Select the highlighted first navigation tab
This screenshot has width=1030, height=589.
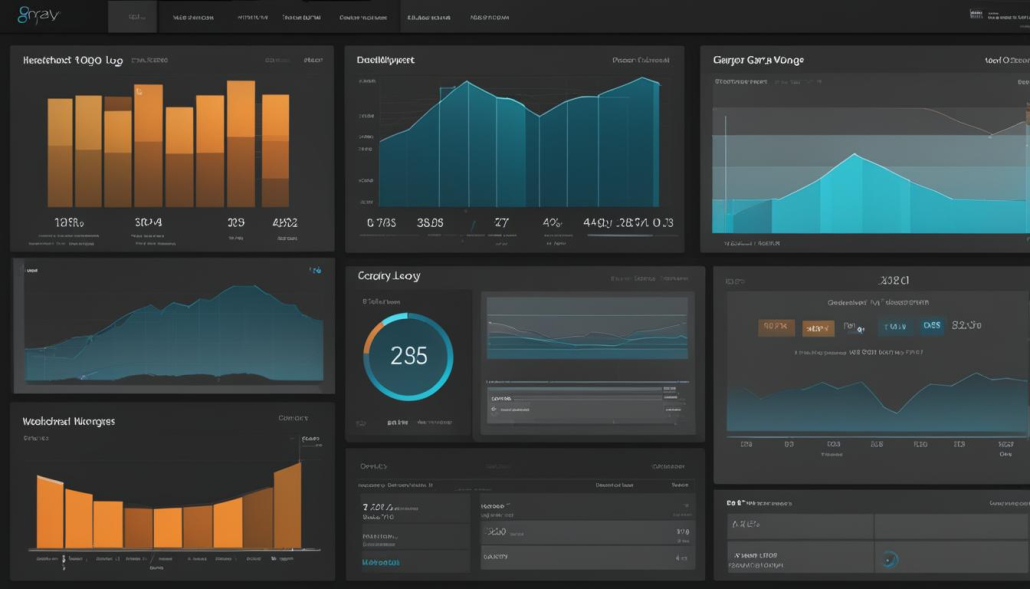click(133, 17)
